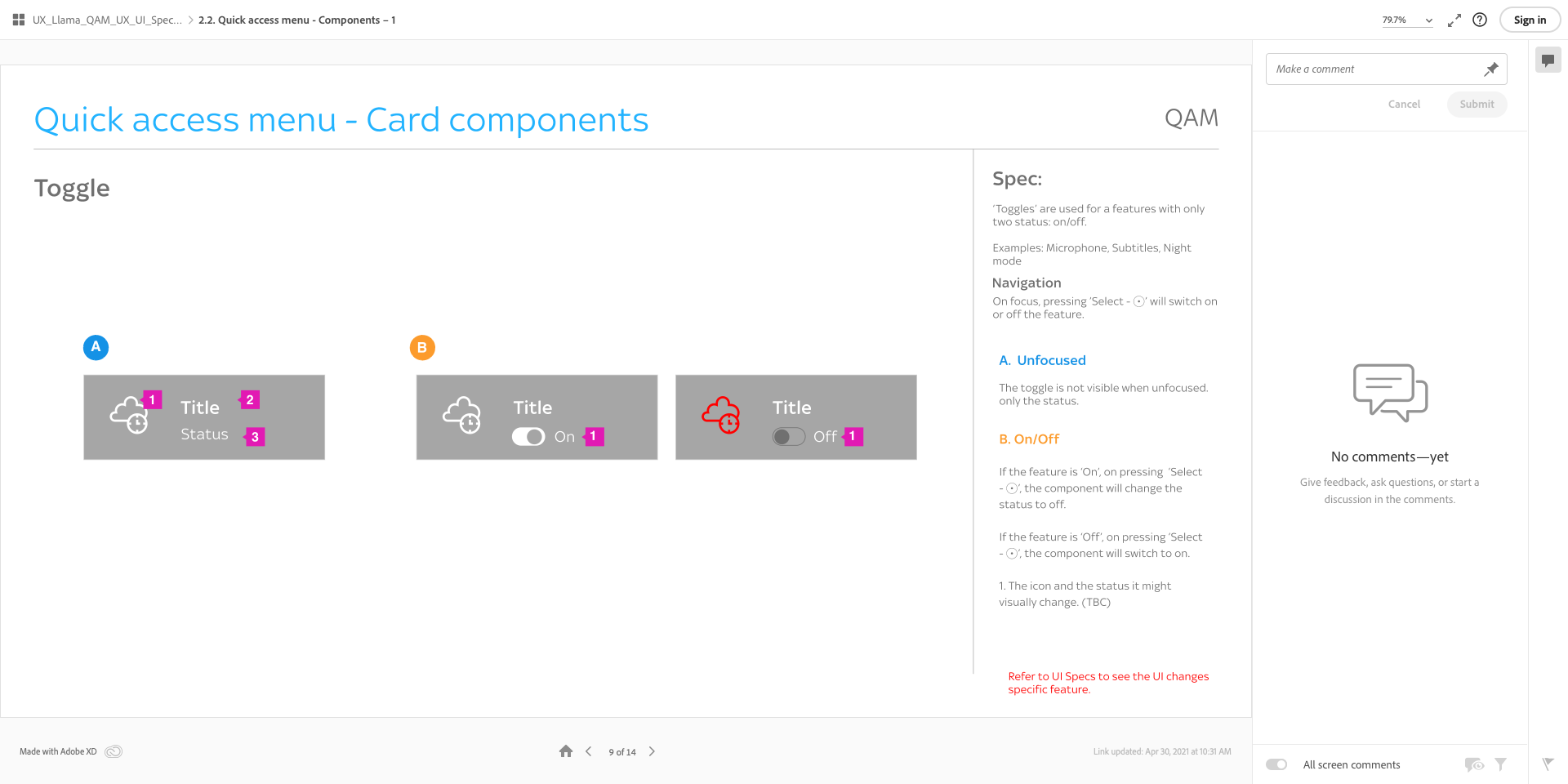
Task: Open the comments panel icon
Action: [x=1548, y=59]
